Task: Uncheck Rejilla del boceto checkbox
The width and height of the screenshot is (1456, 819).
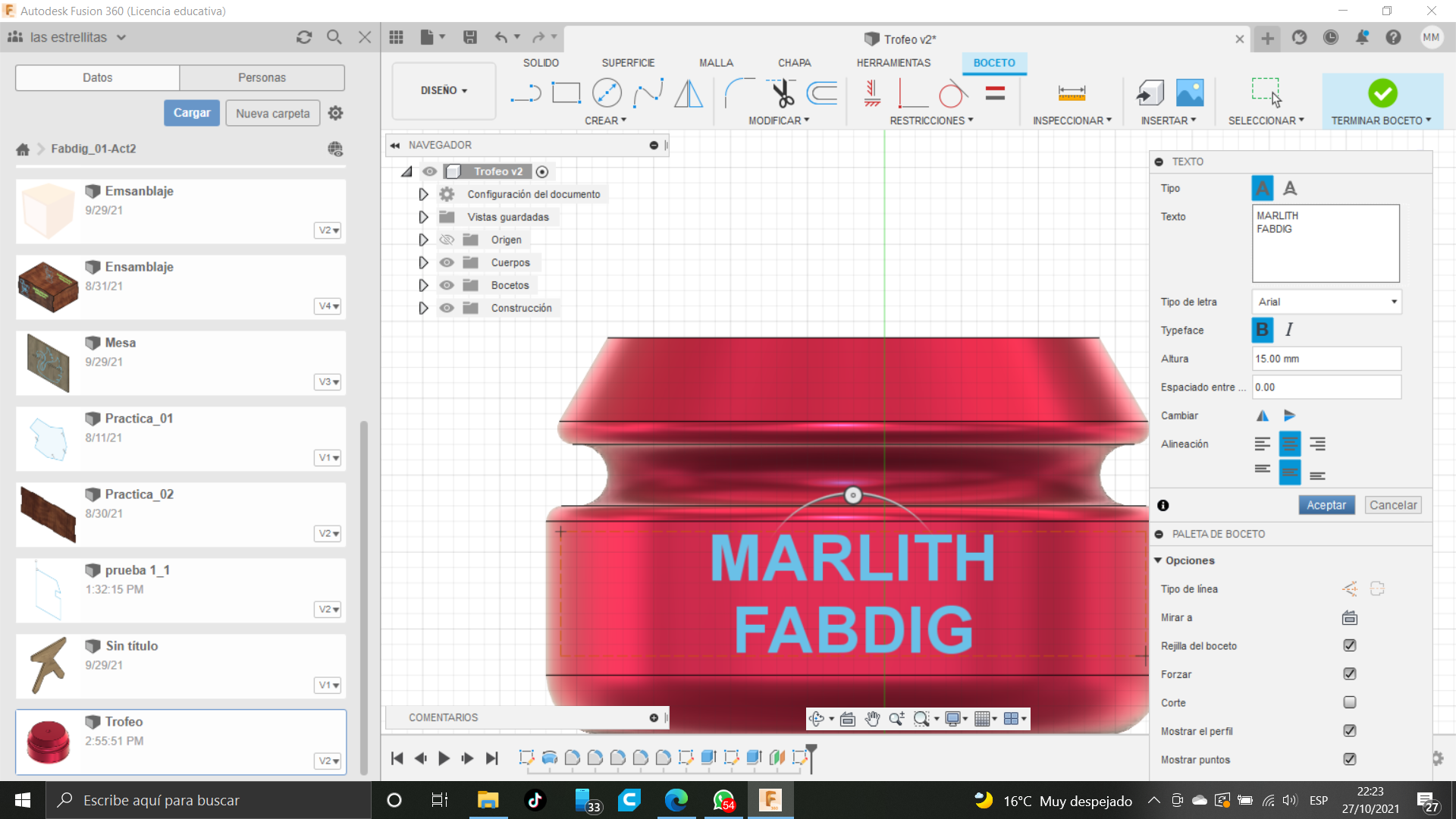Action: (1349, 645)
